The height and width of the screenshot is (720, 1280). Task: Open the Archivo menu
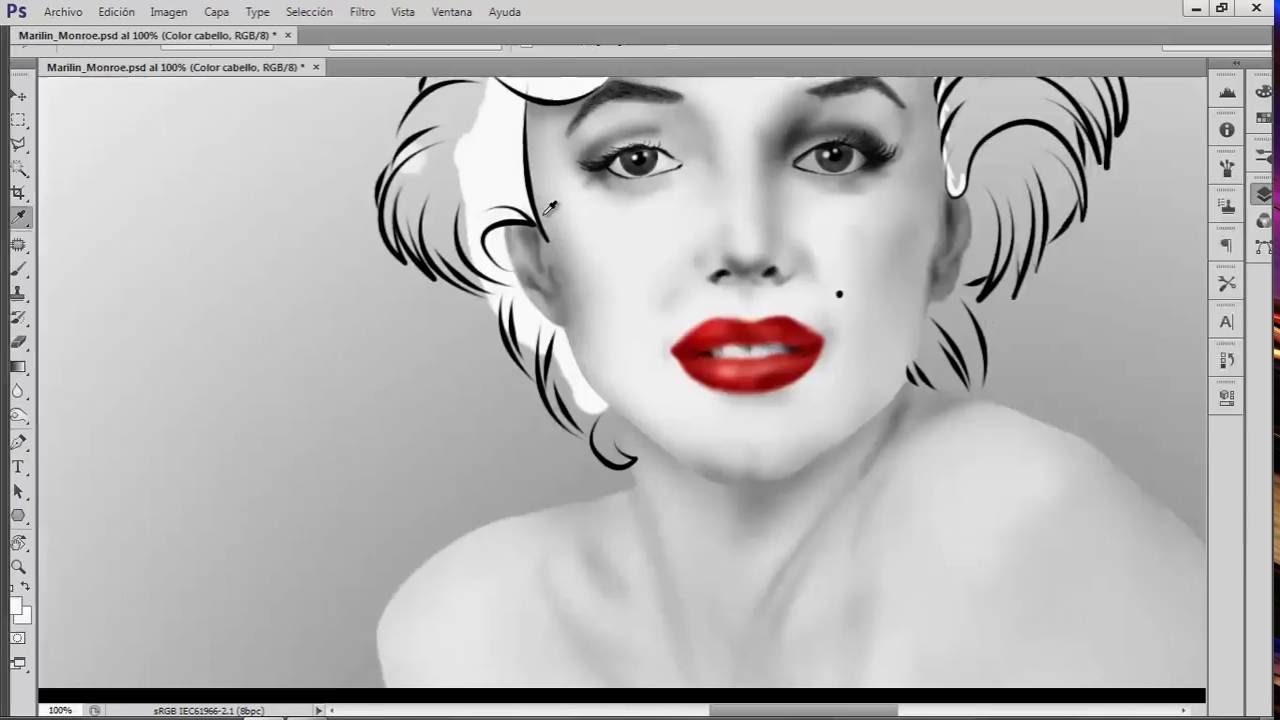pos(63,12)
